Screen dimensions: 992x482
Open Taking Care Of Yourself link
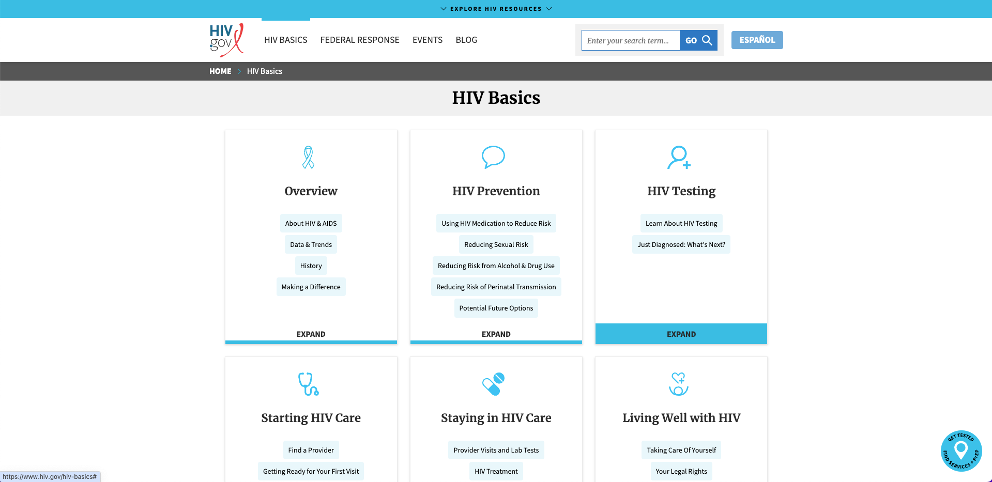click(681, 450)
